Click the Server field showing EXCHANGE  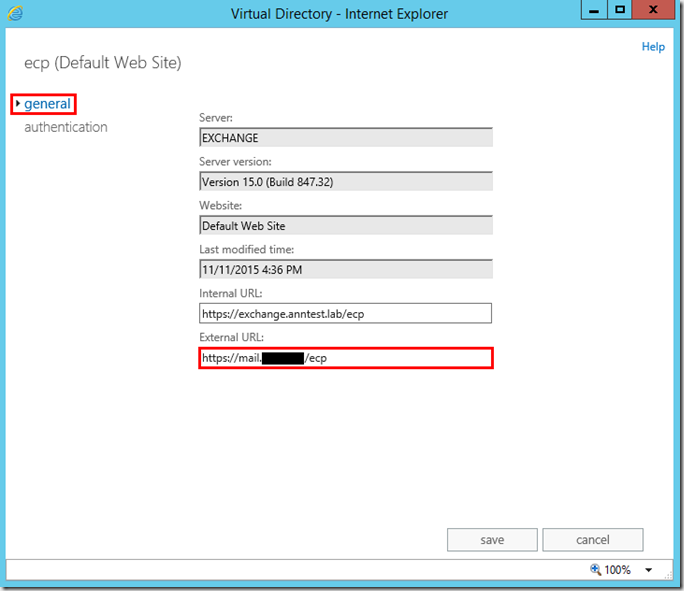(345, 138)
